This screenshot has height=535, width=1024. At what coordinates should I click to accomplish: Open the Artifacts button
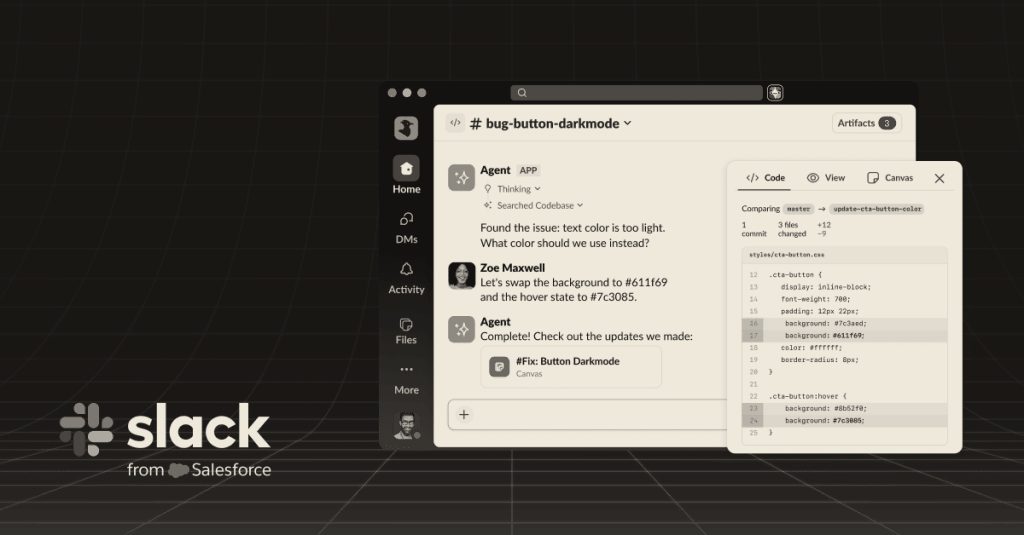(x=867, y=123)
